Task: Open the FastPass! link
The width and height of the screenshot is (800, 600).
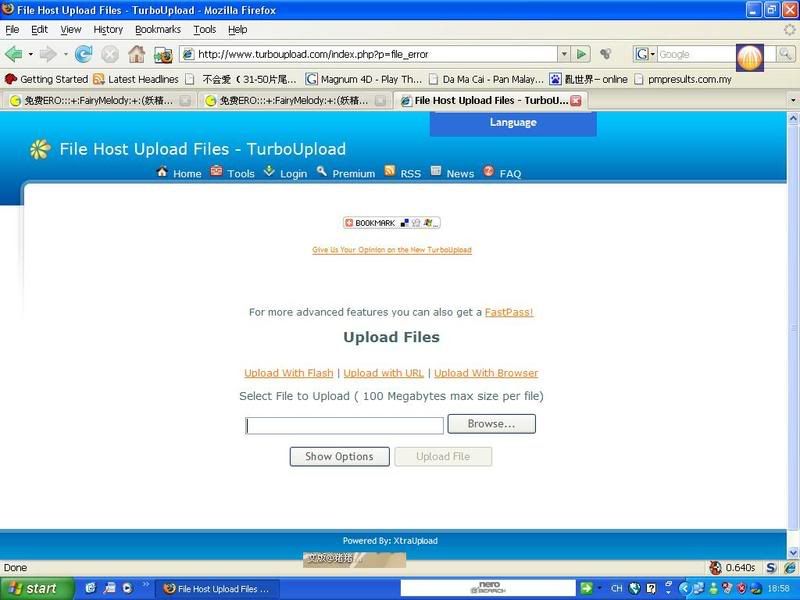Action: tap(509, 312)
